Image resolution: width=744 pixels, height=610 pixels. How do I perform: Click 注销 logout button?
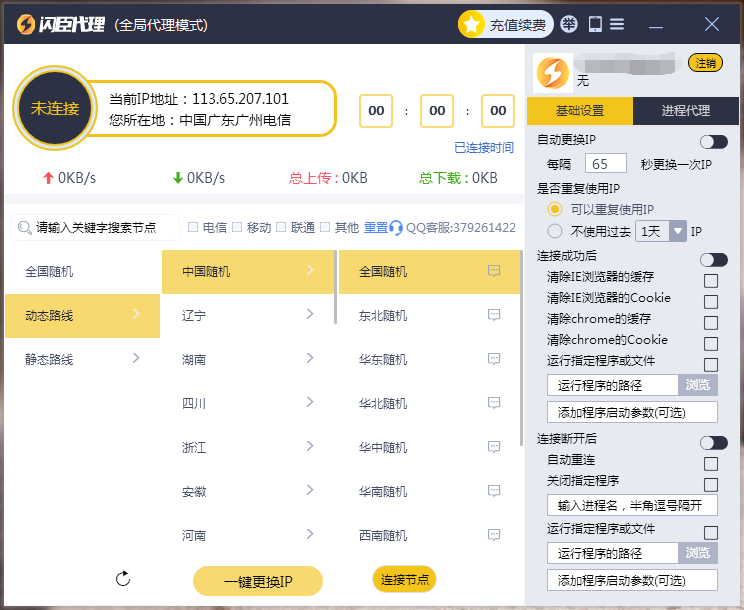pyautogui.click(x=705, y=63)
